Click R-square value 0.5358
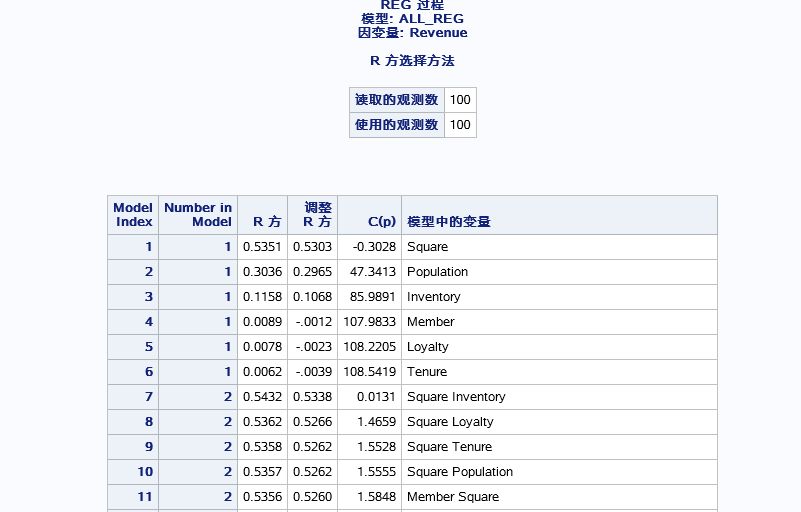Viewport: 801px width, 512px height. [263, 447]
